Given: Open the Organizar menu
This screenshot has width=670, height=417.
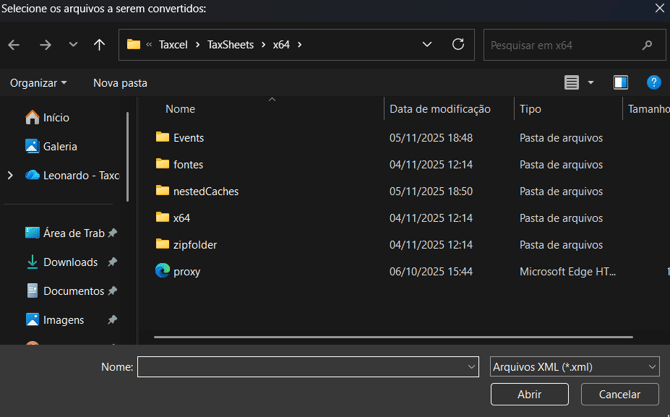Looking at the screenshot, I should (38, 83).
